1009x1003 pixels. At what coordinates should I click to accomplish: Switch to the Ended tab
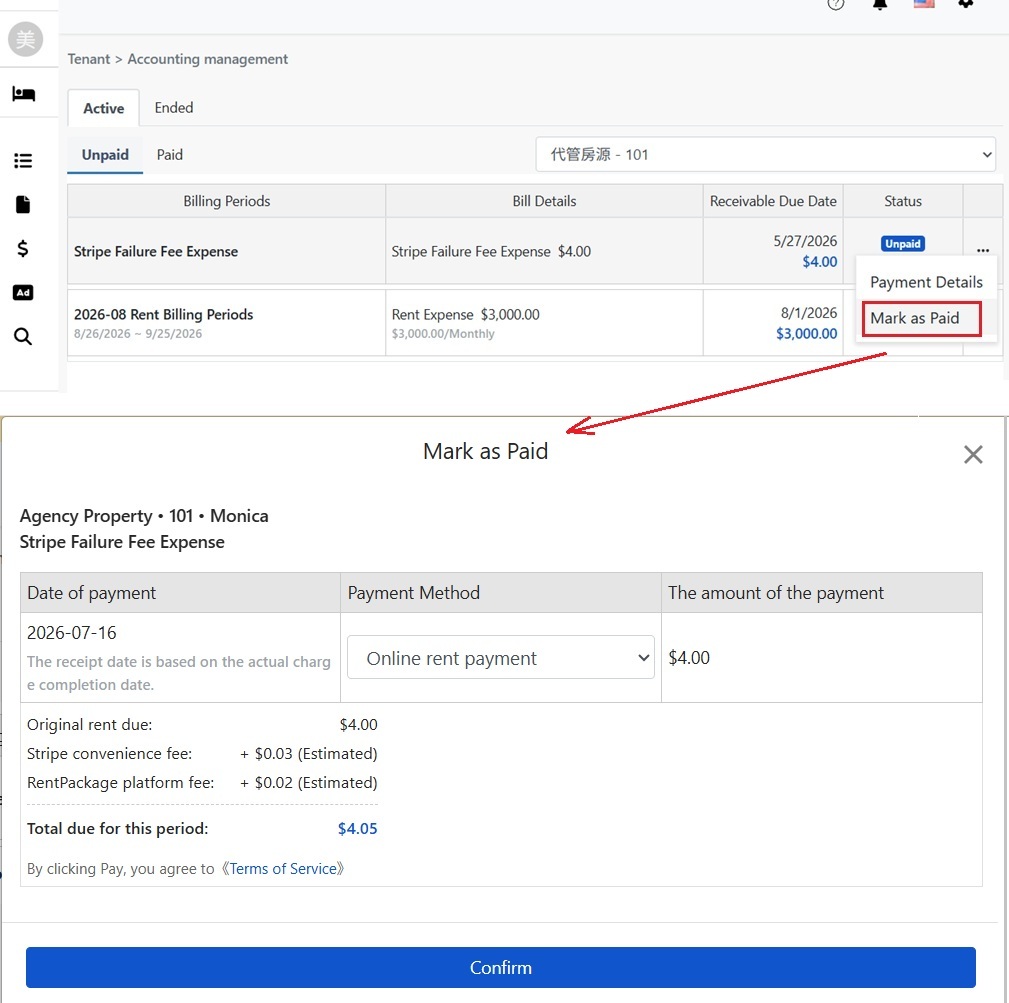[174, 107]
